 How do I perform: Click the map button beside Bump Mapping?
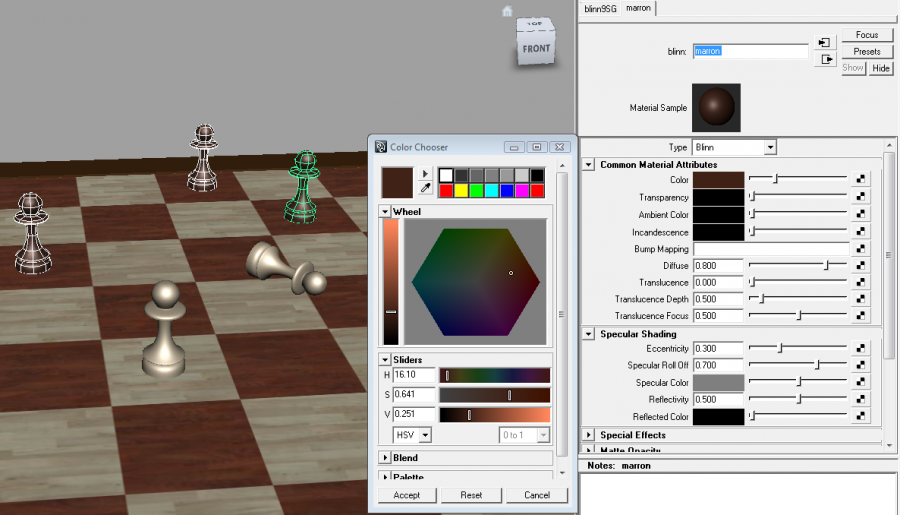[x=859, y=248]
